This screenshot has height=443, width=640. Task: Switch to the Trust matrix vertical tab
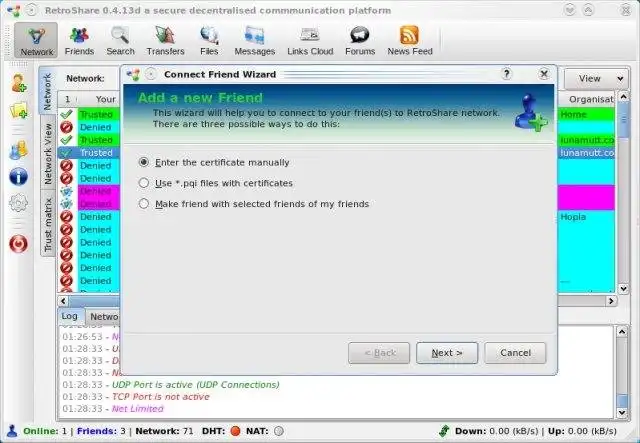(48, 225)
